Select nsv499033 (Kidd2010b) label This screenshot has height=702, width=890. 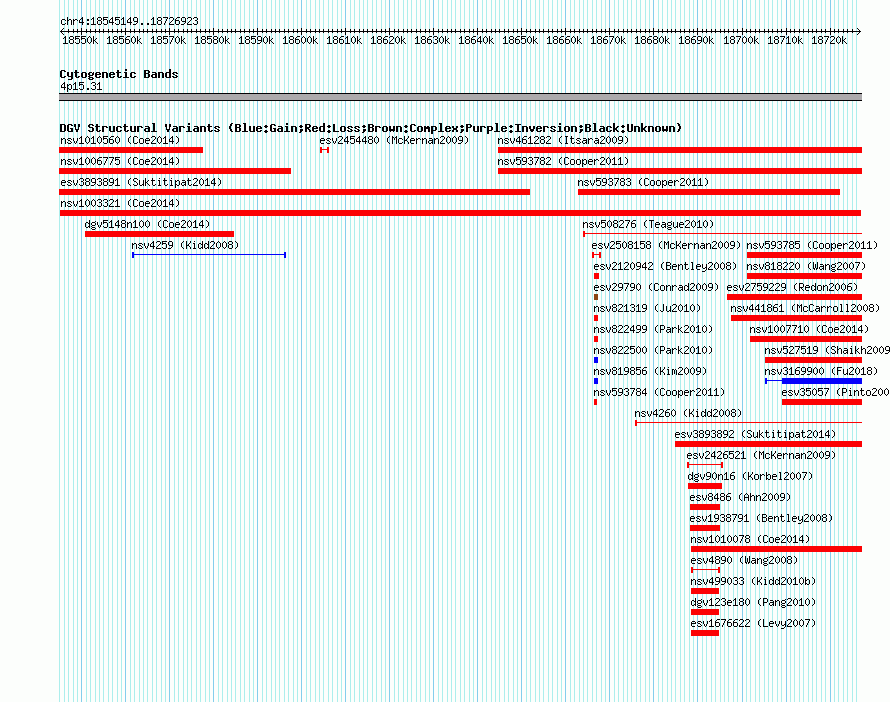(x=753, y=581)
